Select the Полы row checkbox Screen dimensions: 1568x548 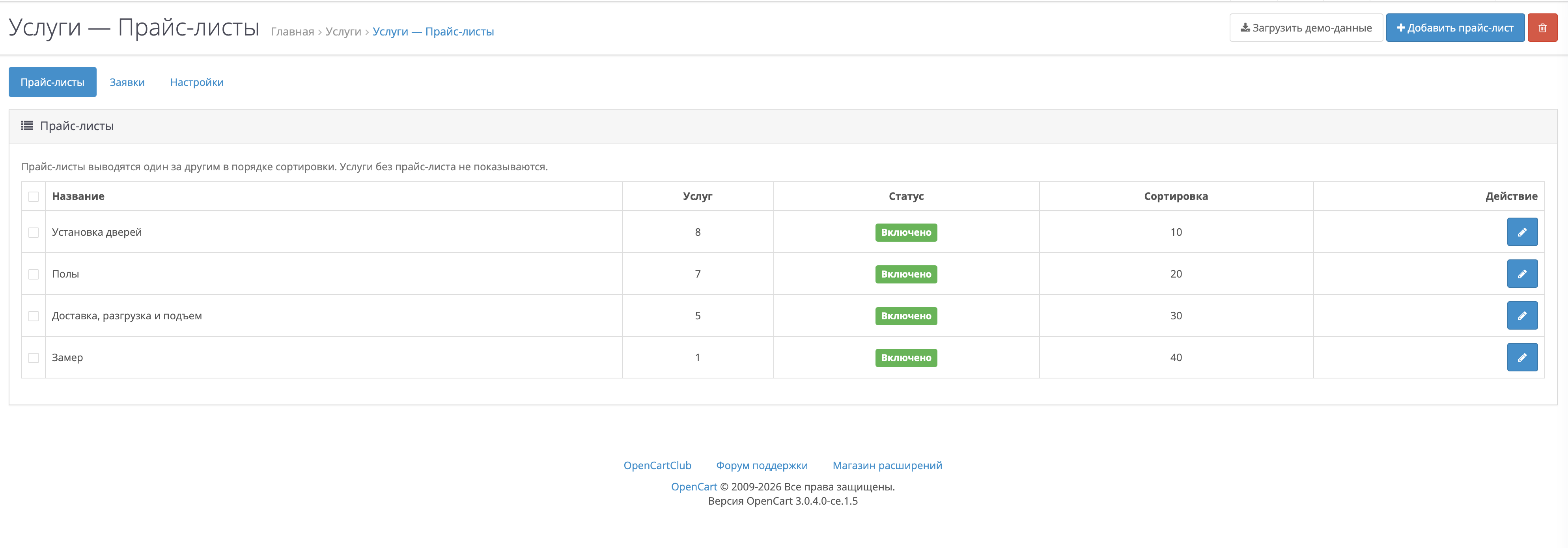34,275
